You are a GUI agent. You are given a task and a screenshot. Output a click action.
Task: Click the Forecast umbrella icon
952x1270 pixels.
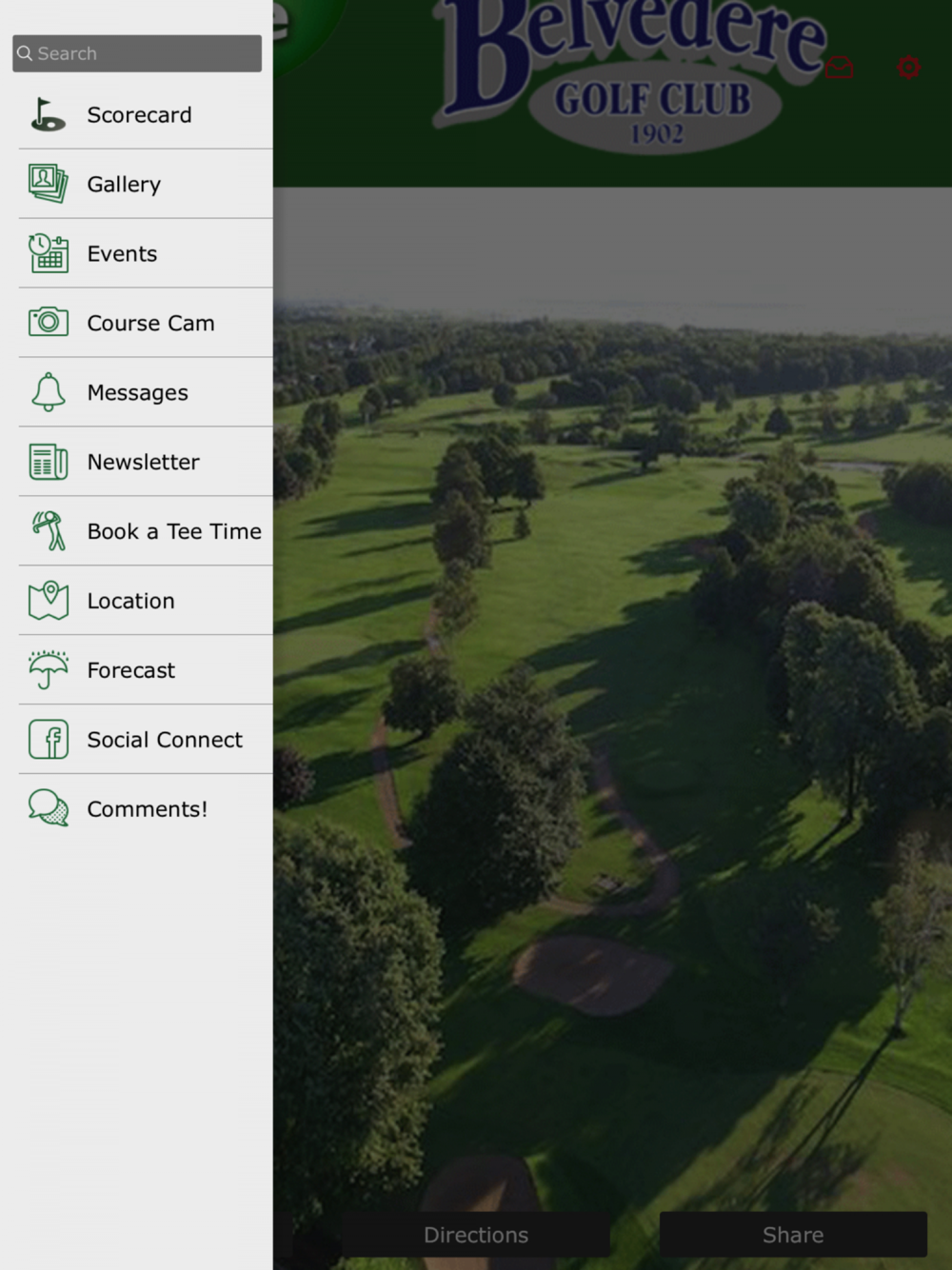point(48,670)
